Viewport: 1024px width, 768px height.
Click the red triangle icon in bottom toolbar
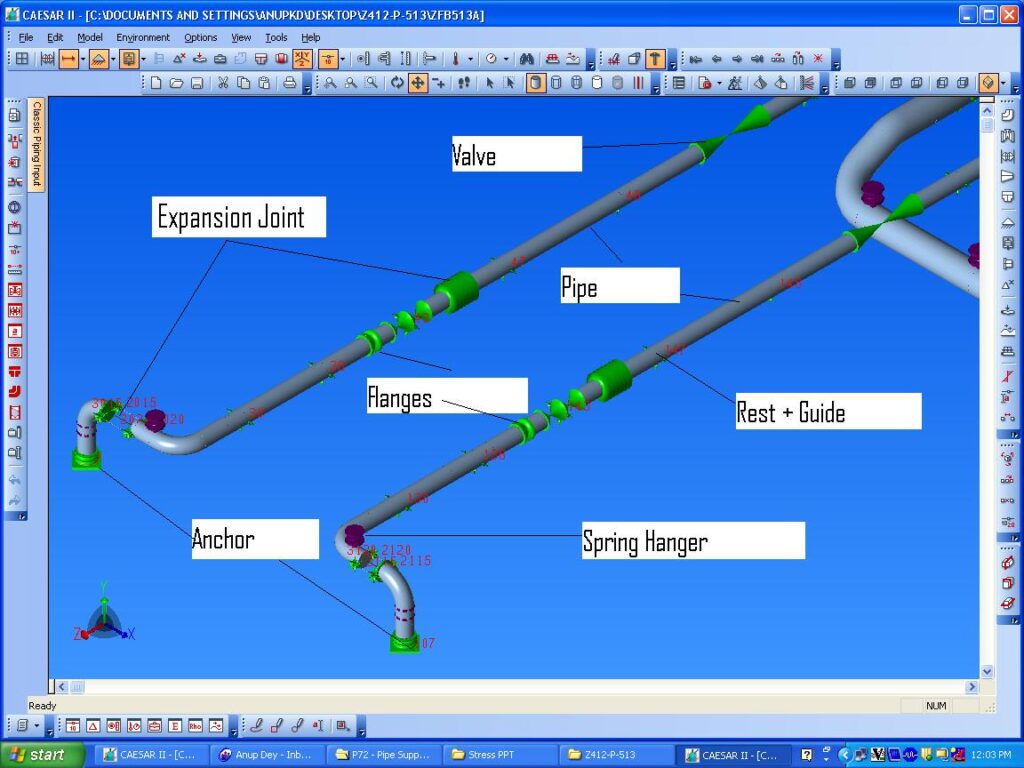click(93, 726)
